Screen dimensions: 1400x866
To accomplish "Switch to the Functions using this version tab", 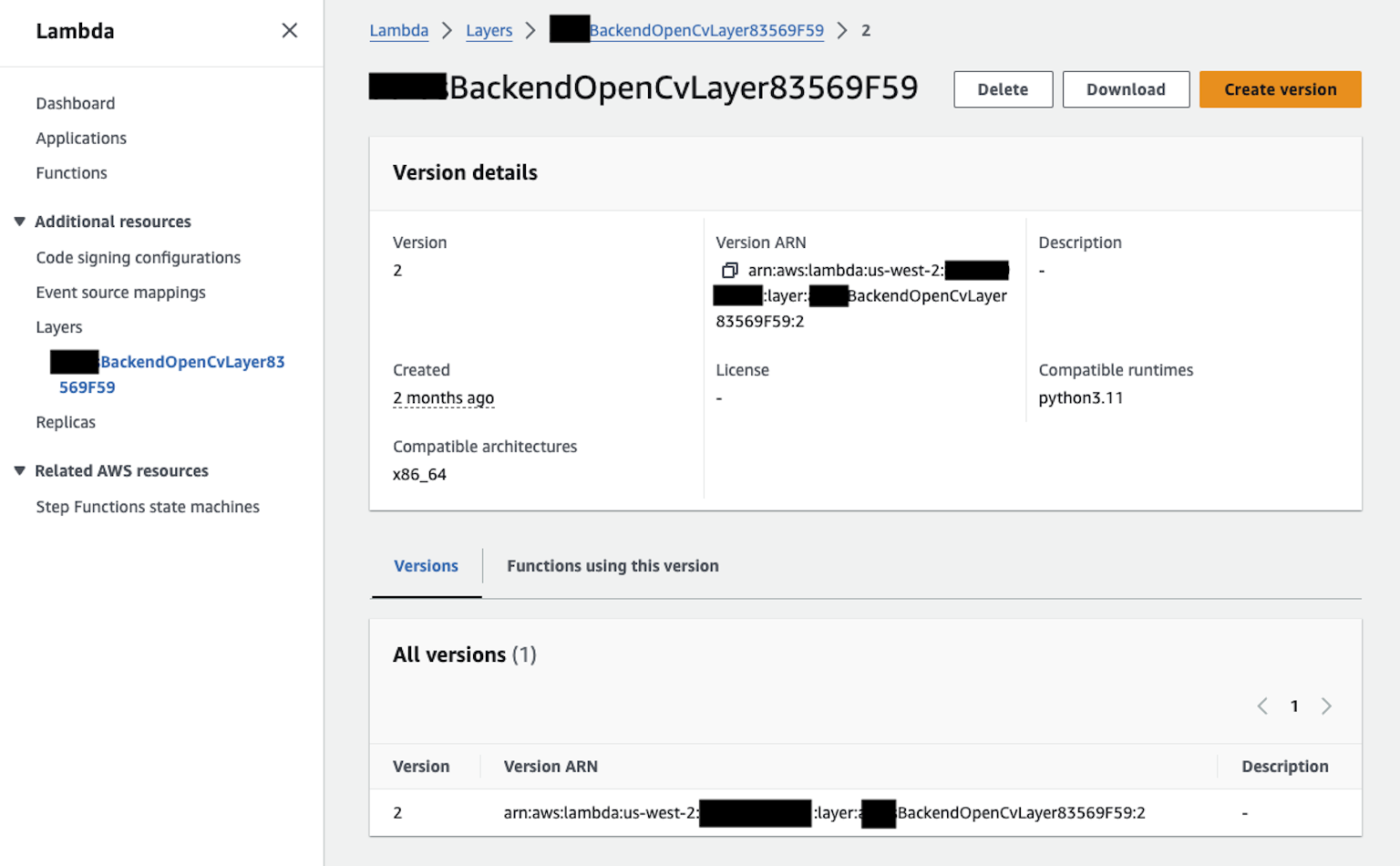I will pos(612,566).
